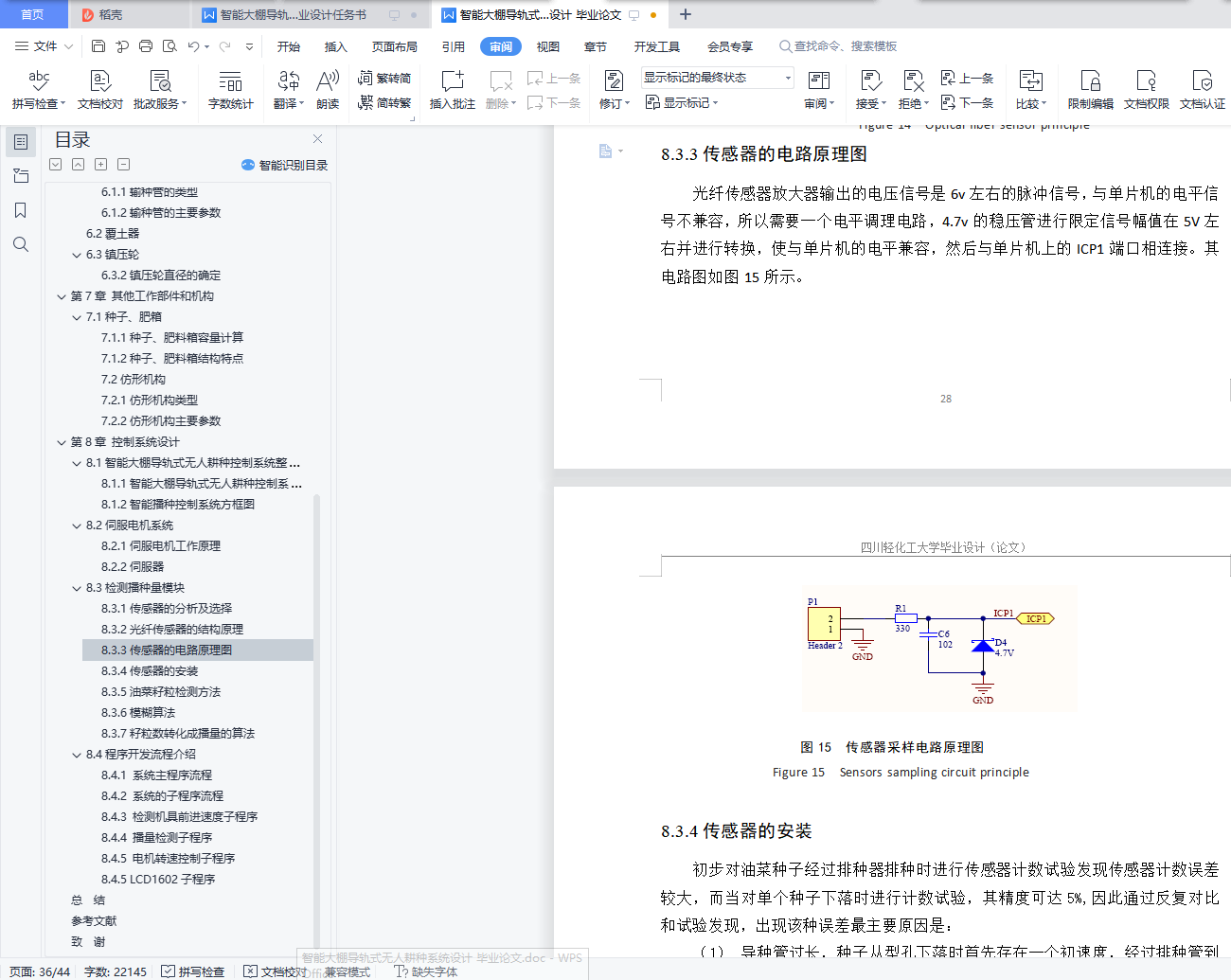
Task: Collapse the 6.3 镇压轮 outline node
Action: [x=77, y=255]
